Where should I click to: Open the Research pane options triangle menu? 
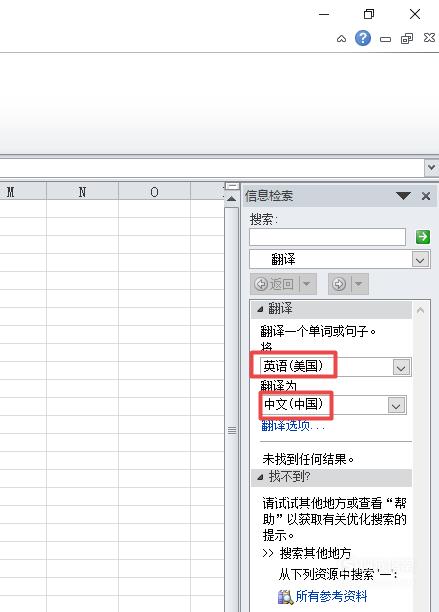403,195
